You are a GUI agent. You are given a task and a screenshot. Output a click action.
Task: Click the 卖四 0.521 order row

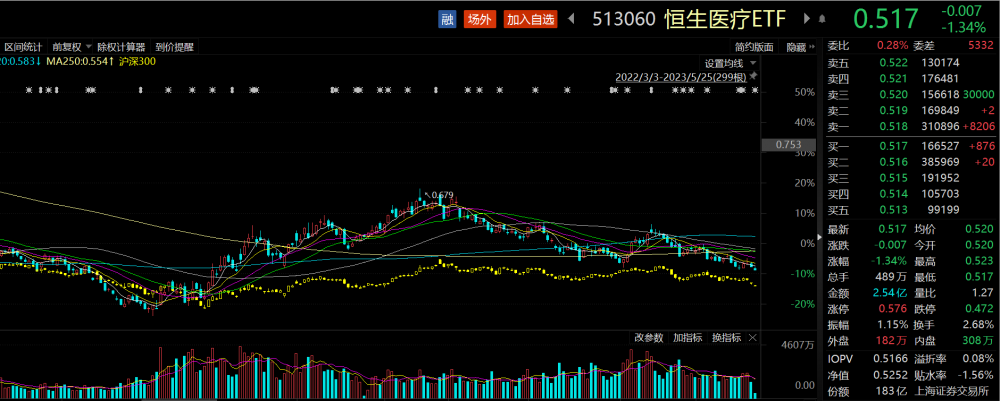(x=911, y=78)
